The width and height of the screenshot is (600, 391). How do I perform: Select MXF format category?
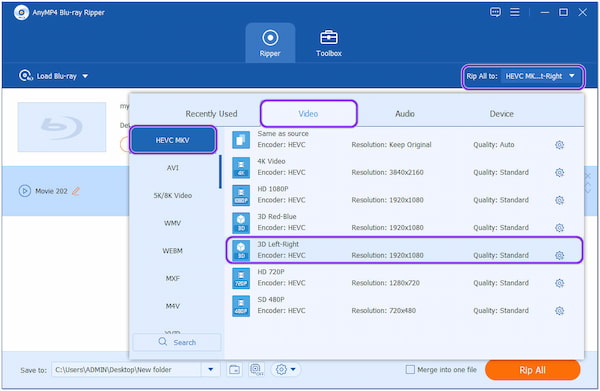click(x=173, y=278)
